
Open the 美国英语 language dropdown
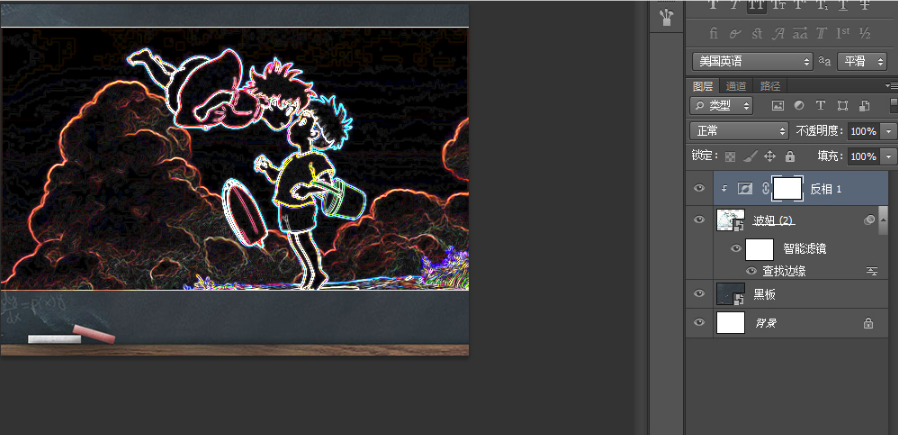point(753,61)
